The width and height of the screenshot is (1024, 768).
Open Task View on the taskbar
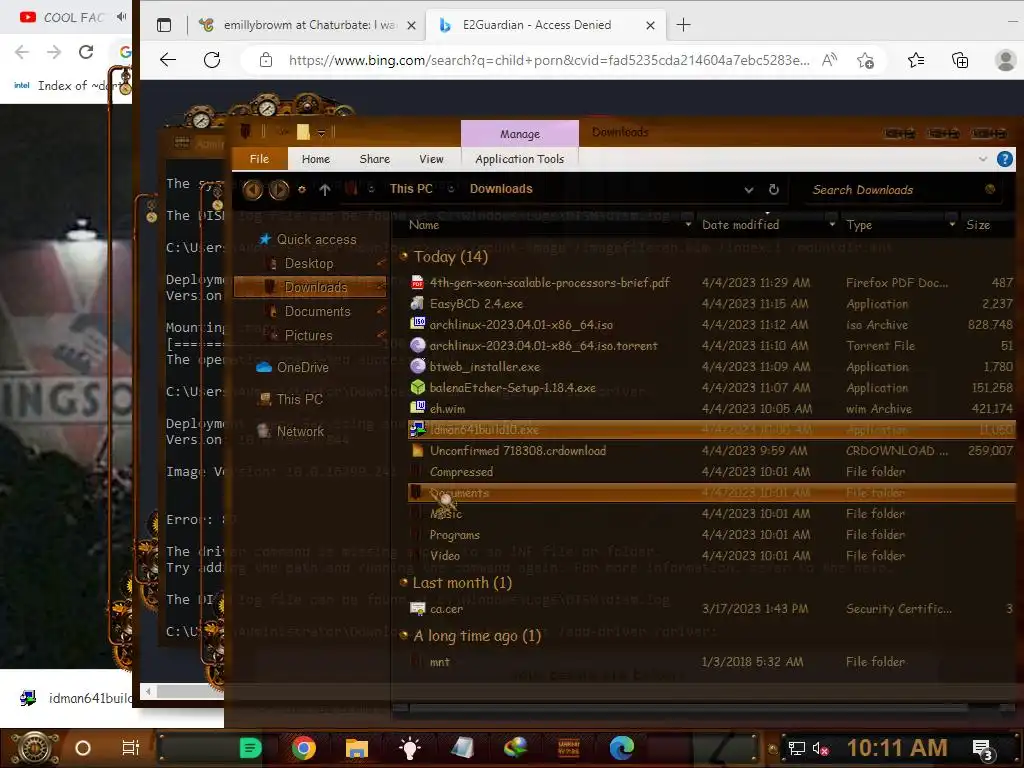(x=131, y=748)
